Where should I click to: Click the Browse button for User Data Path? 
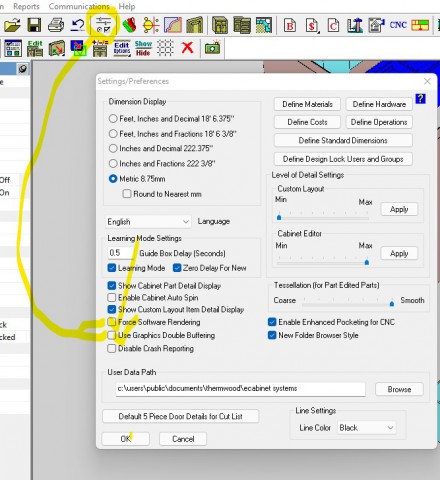(x=399, y=389)
